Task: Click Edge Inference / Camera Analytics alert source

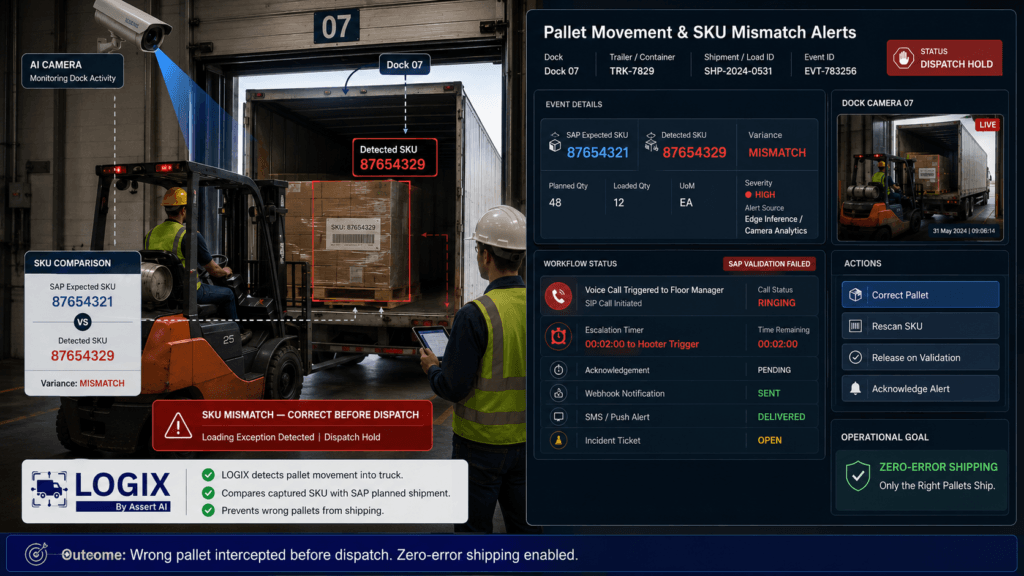Action: click(776, 225)
